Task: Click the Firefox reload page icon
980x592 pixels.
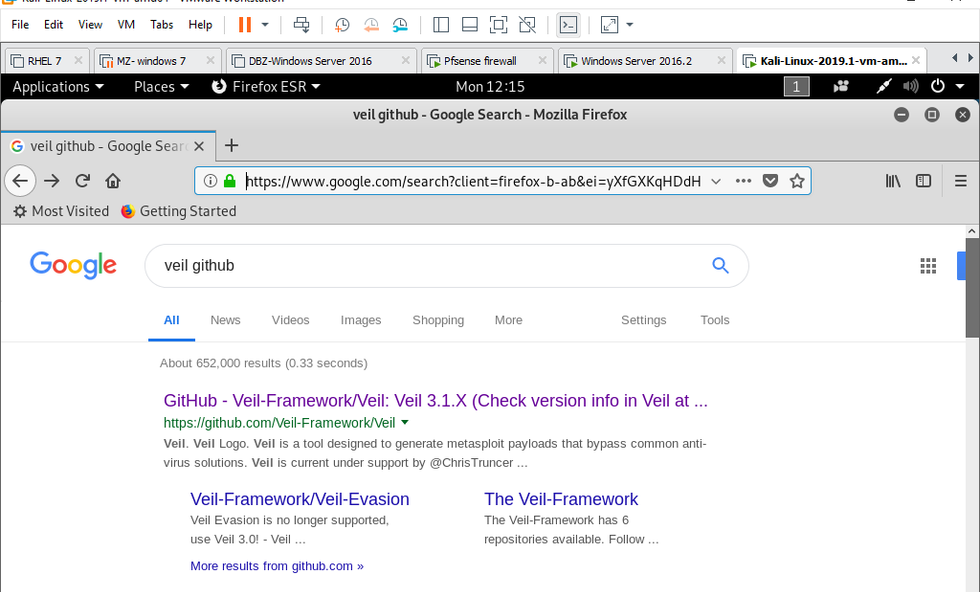Action: pos(82,181)
